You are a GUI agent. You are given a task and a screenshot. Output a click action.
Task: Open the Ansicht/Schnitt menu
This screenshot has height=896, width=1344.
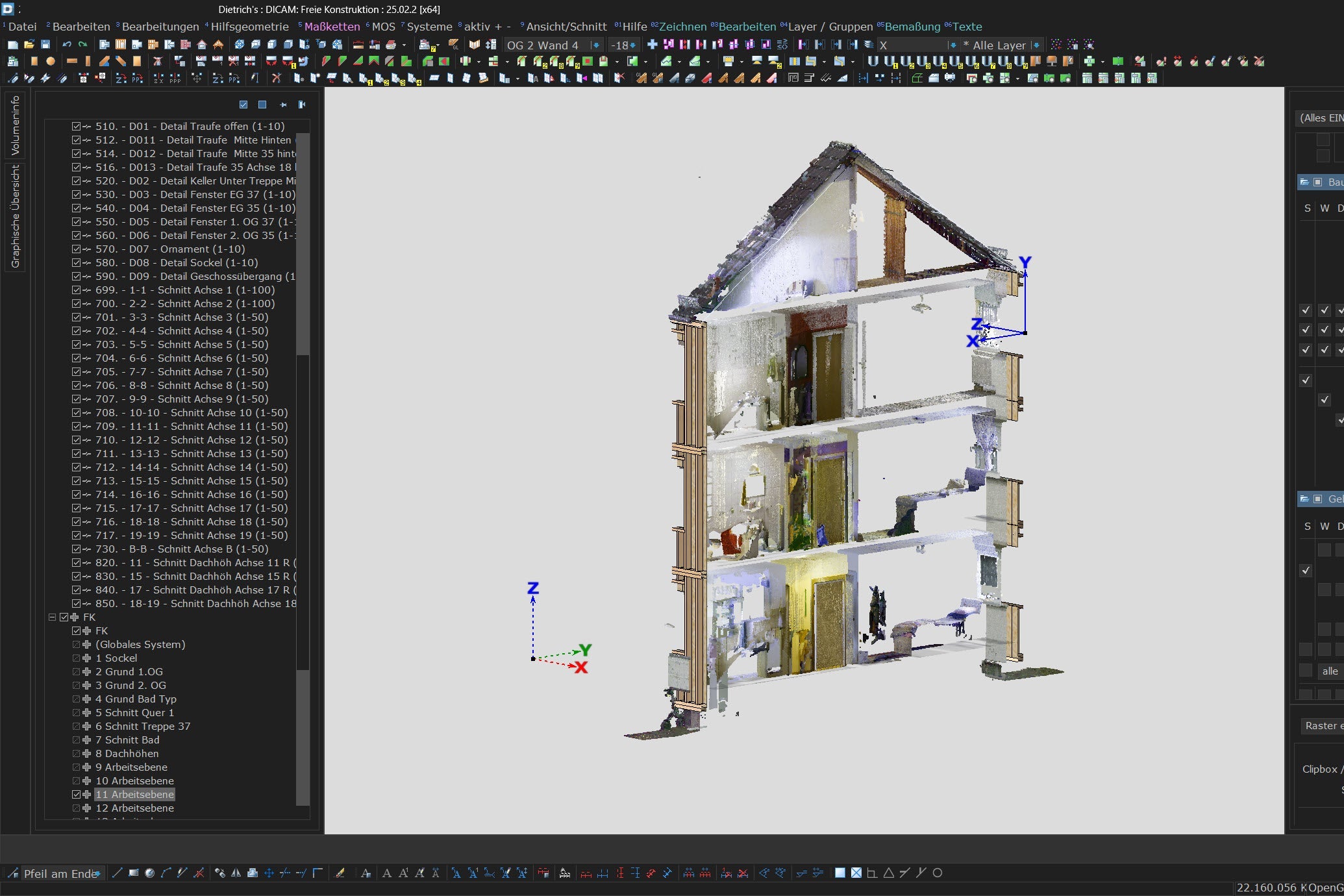(x=566, y=27)
